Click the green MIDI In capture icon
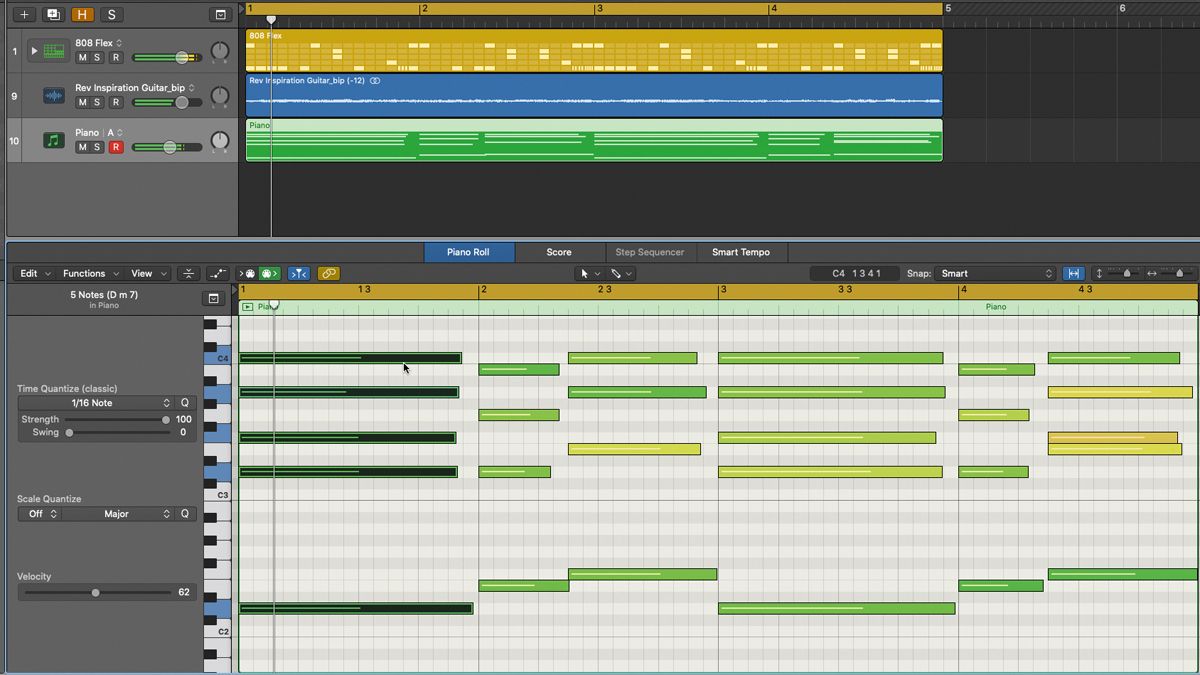1200x675 pixels. point(270,273)
